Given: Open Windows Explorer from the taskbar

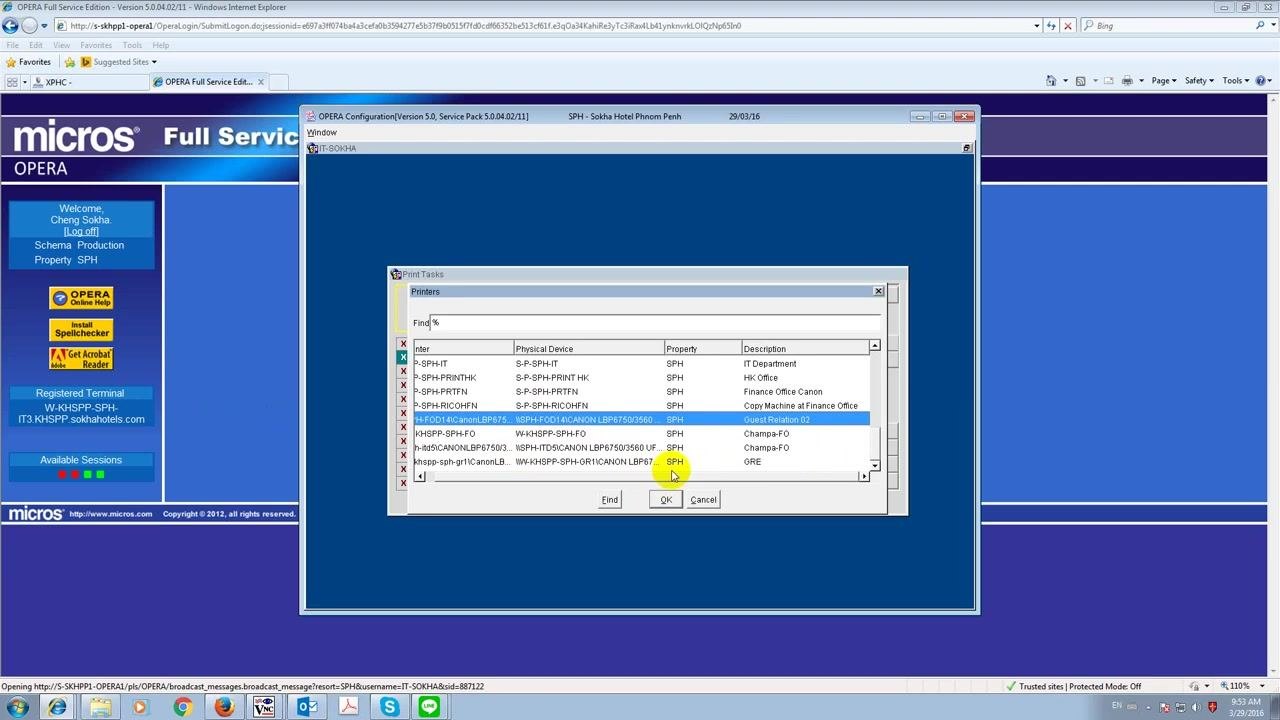Looking at the screenshot, I should click(x=100, y=707).
